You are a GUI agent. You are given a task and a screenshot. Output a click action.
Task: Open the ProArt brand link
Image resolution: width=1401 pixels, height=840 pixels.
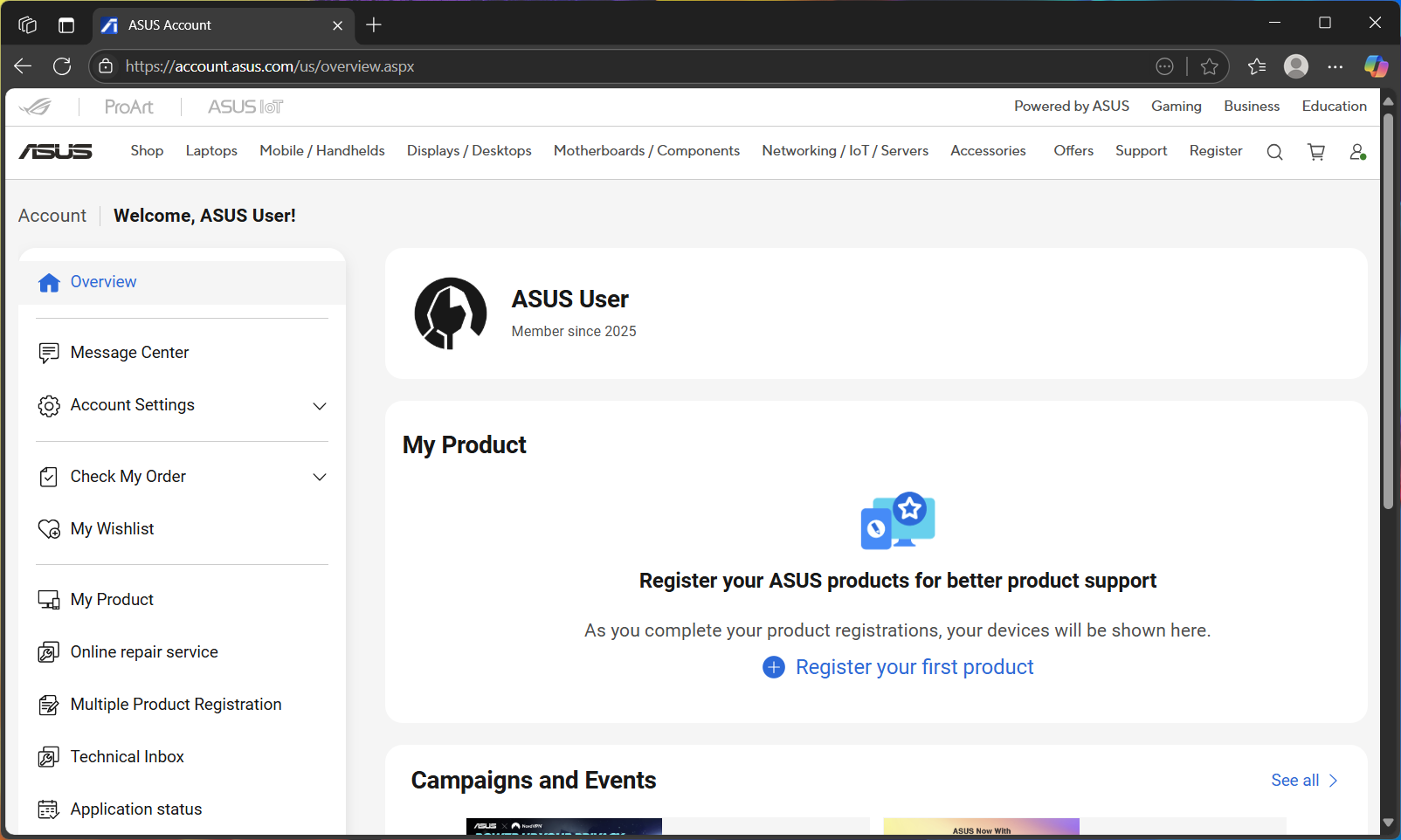[x=128, y=107]
